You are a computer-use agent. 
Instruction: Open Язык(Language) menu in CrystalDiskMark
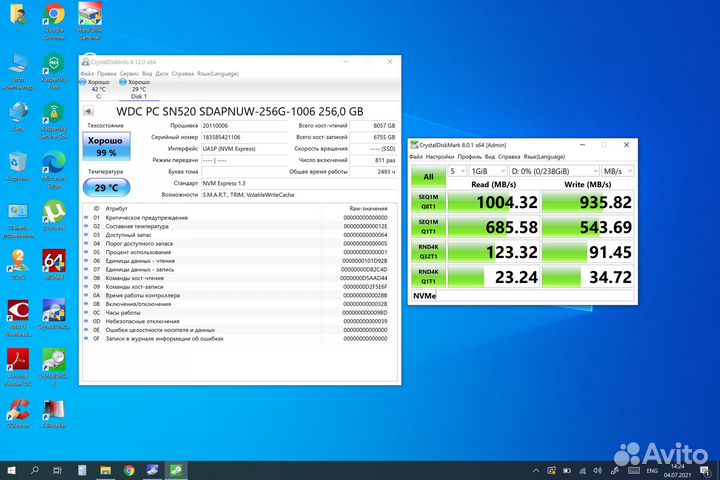pos(544,157)
